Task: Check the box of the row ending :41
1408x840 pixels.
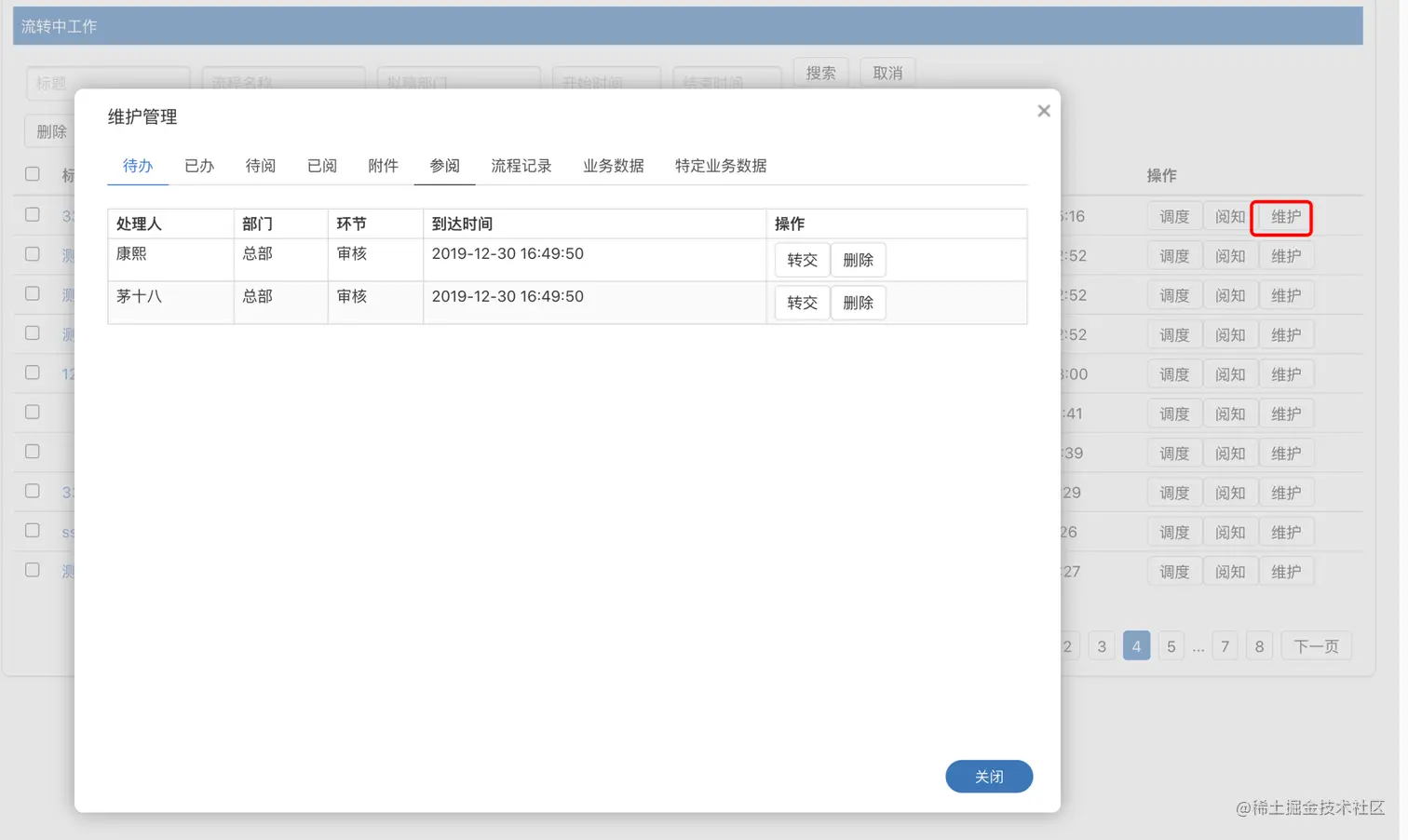Action: [33, 412]
